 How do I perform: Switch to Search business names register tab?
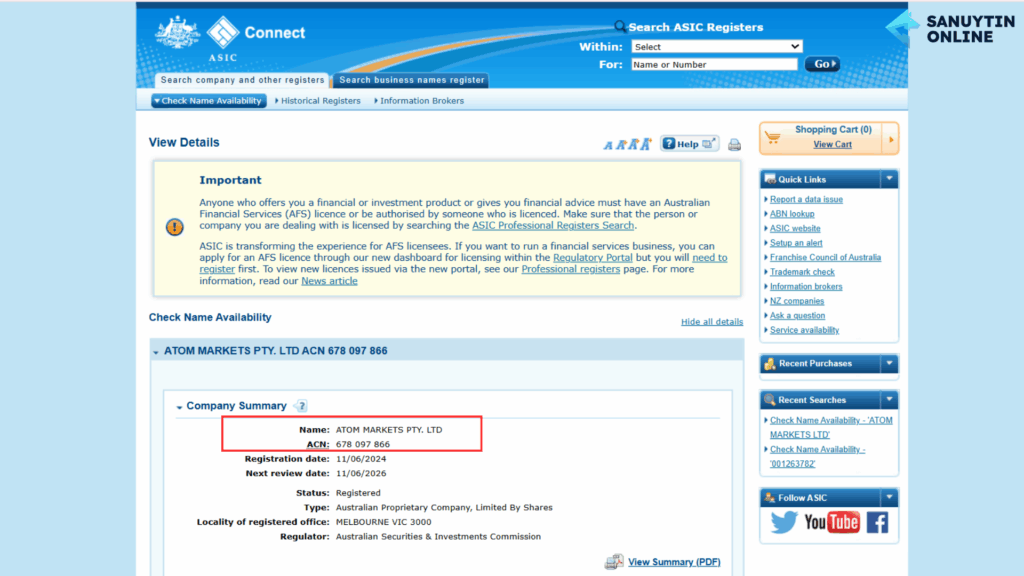[x=411, y=80]
